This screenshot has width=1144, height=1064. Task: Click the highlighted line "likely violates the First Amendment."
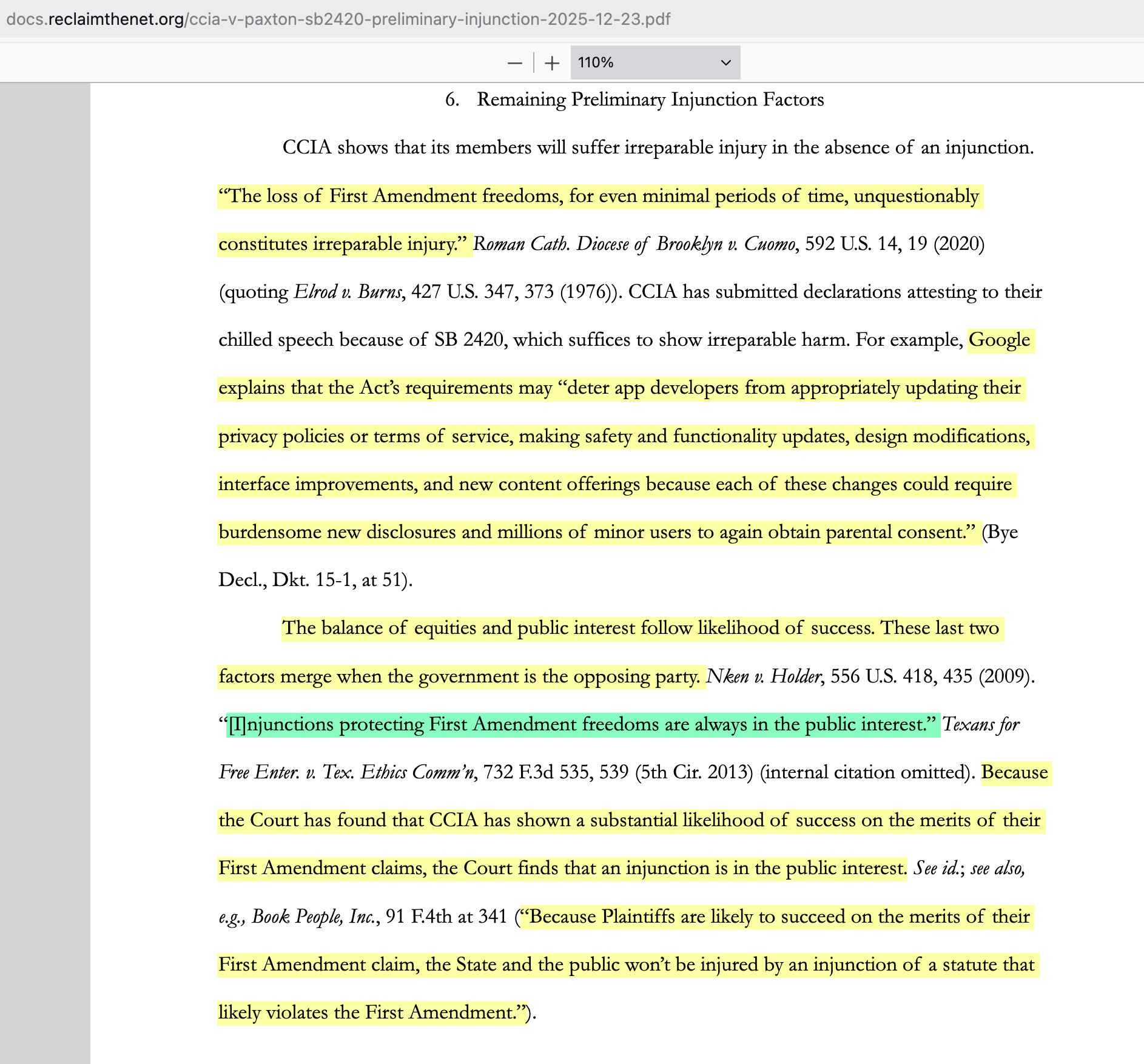[372, 1012]
